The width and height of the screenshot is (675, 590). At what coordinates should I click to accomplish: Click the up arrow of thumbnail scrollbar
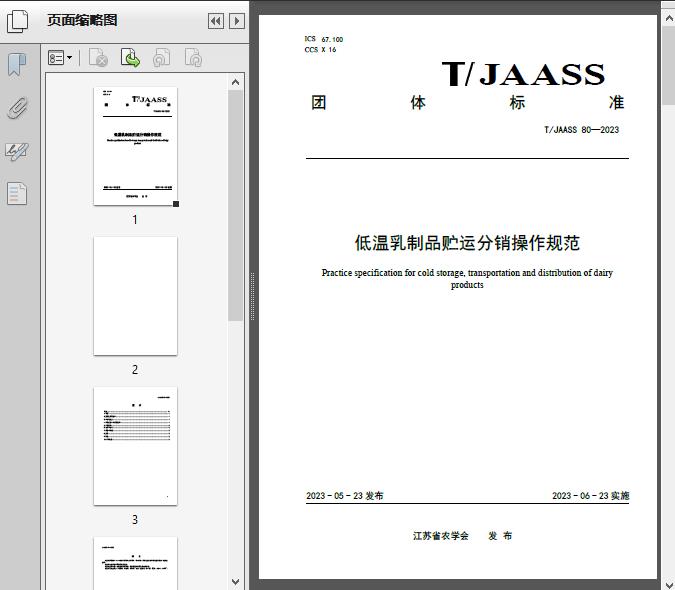point(235,82)
